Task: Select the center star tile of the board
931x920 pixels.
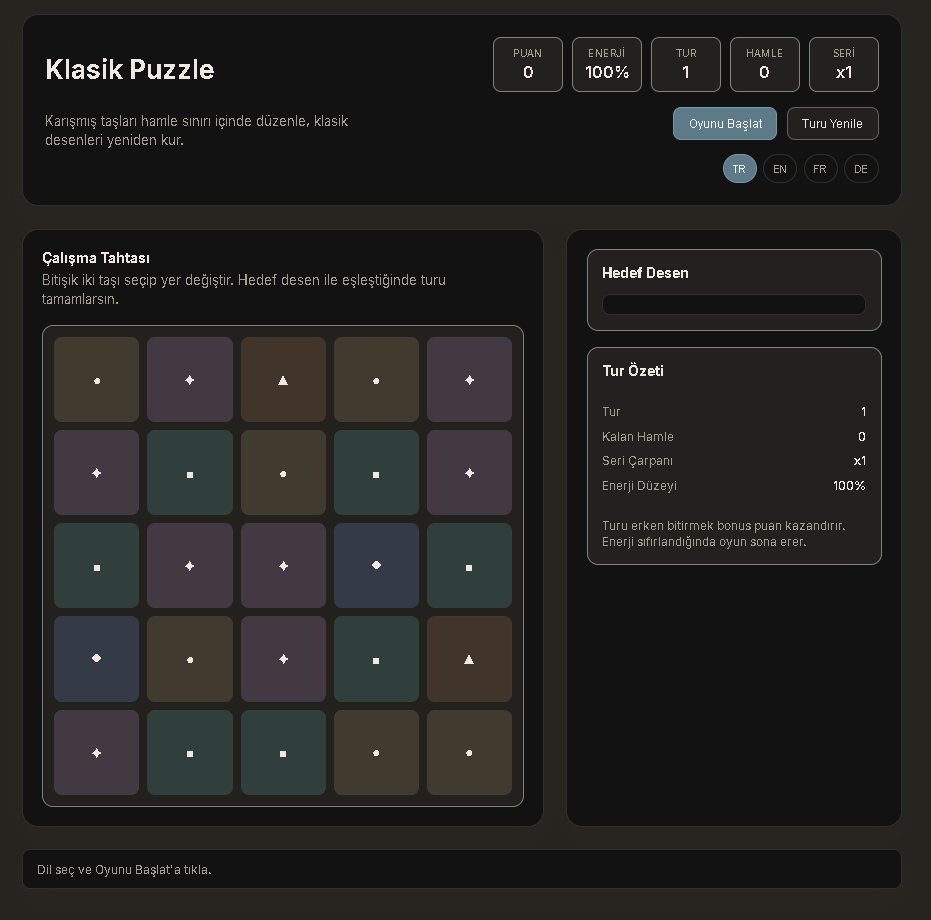Action: click(x=283, y=566)
